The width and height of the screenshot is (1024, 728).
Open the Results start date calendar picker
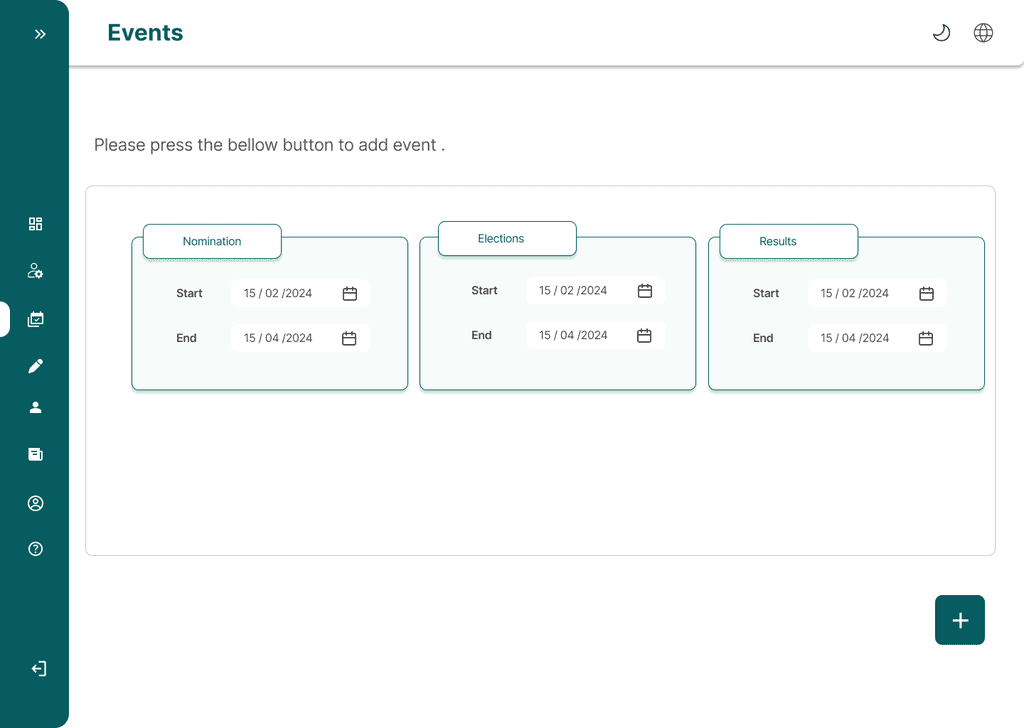click(x=926, y=294)
